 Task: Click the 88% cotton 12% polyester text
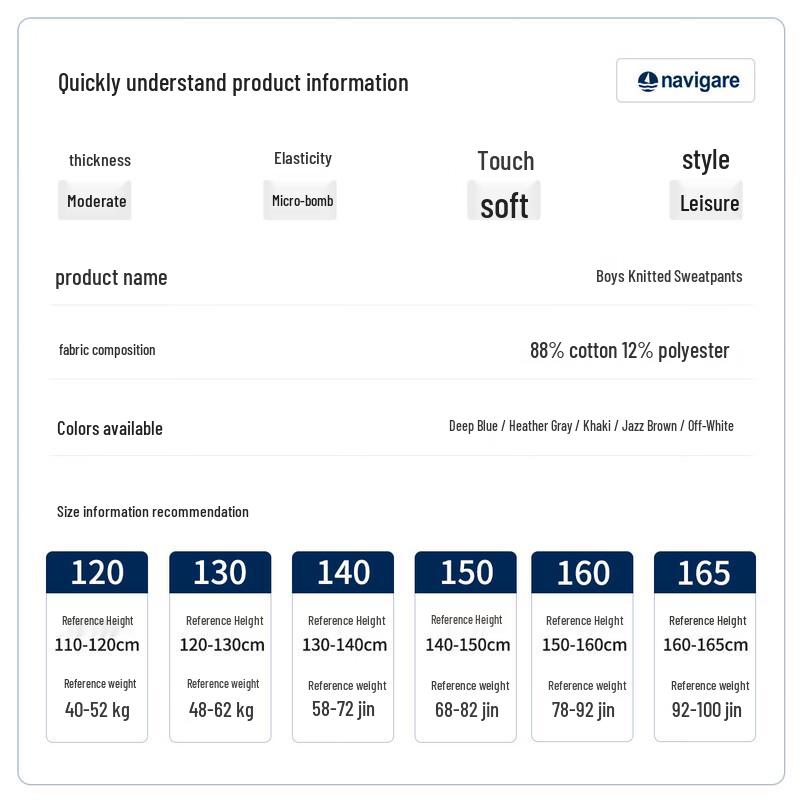coord(629,350)
